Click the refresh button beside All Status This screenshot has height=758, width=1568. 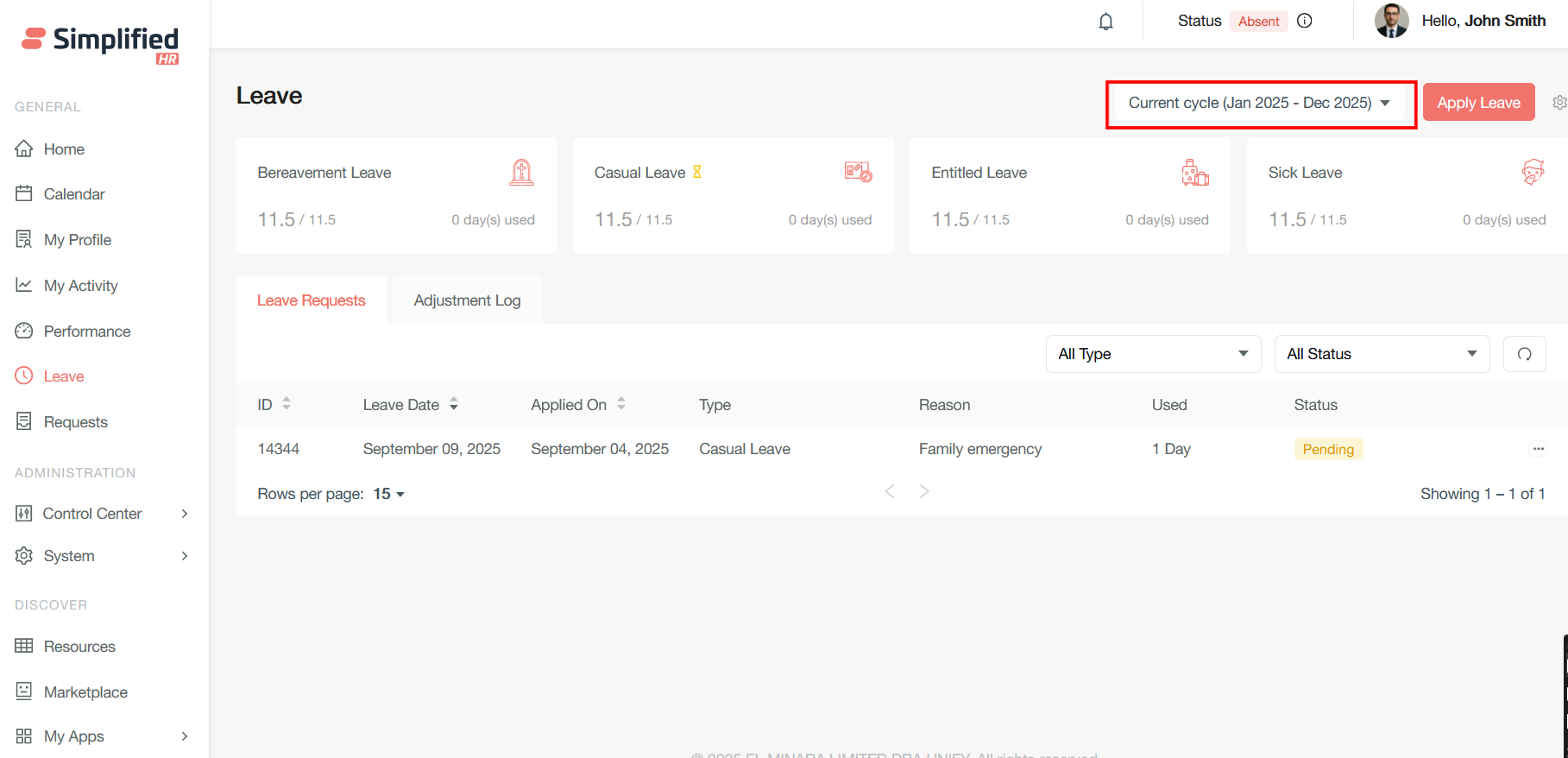coord(1524,354)
